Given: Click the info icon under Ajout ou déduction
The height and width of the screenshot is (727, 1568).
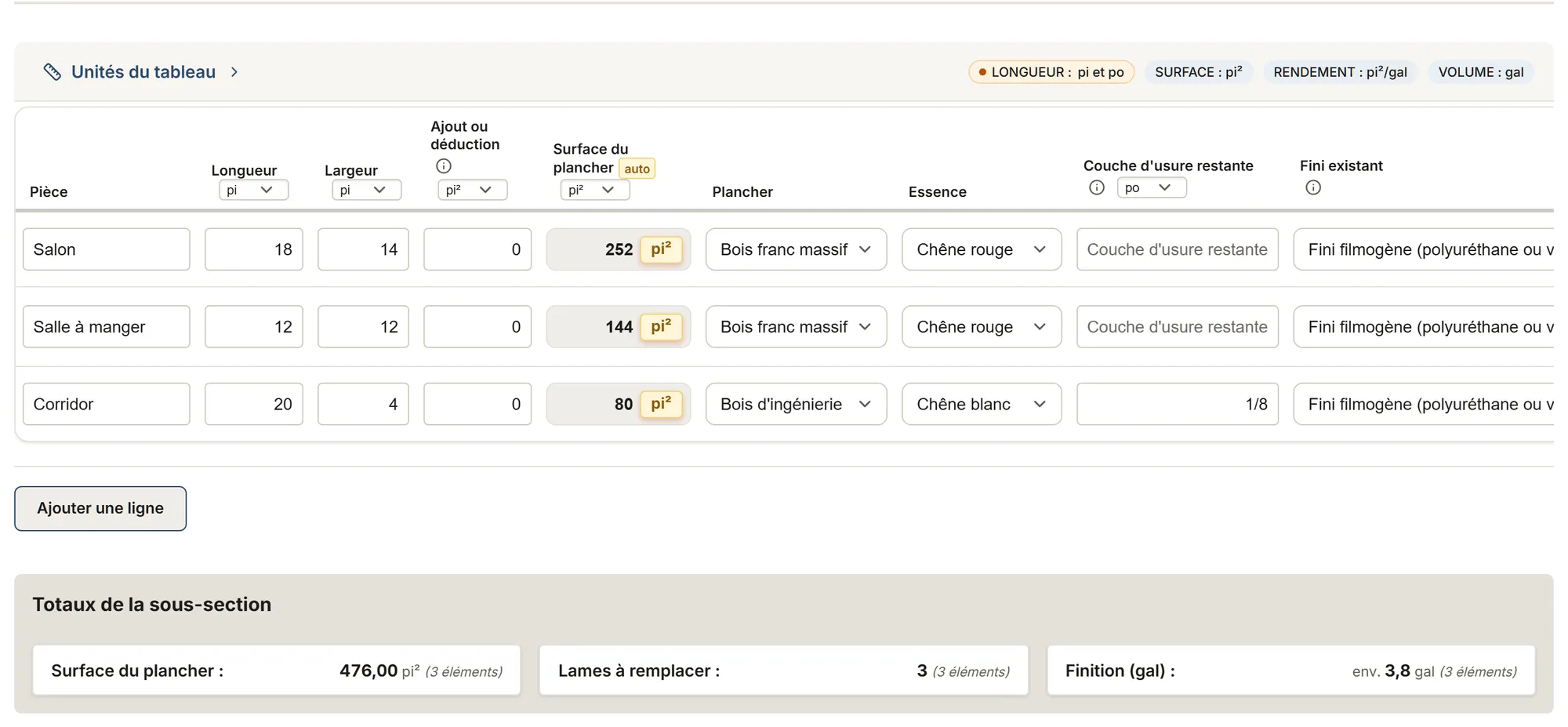Looking at the screenshot, I should pos(444,166).
